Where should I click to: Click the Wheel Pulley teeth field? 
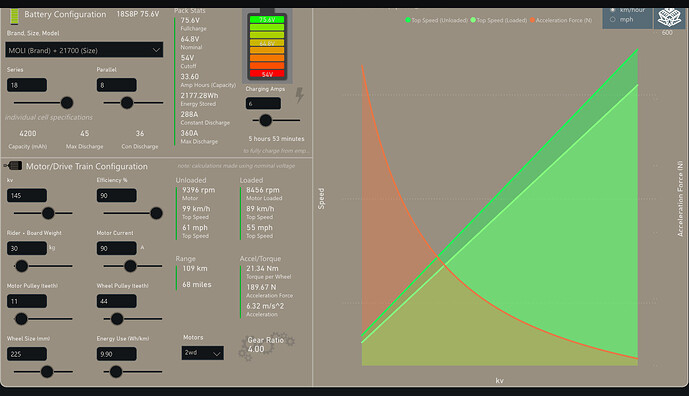point(116,301)
